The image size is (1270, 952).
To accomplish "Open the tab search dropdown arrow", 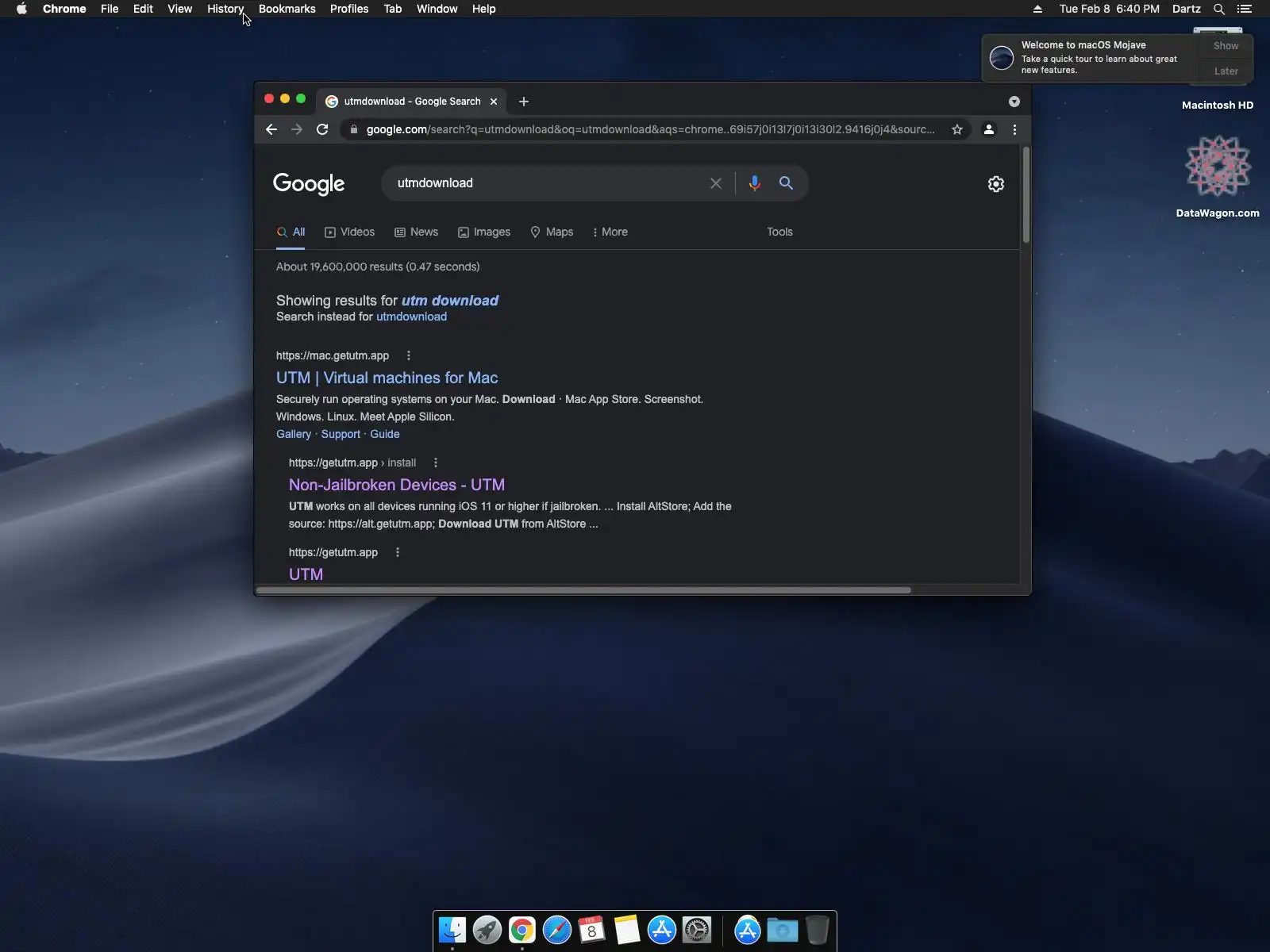I will (x=1014, y=102).
